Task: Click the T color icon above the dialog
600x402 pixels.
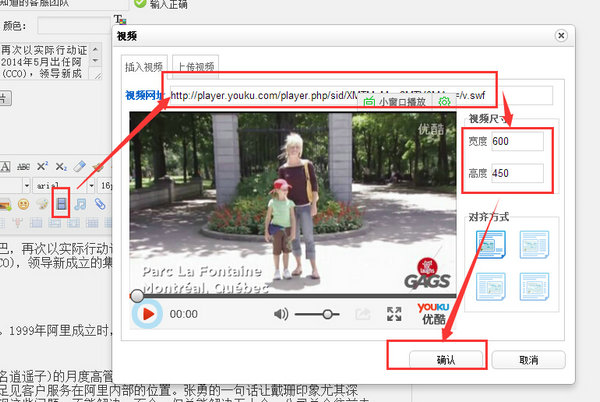Action: [120, 19]
